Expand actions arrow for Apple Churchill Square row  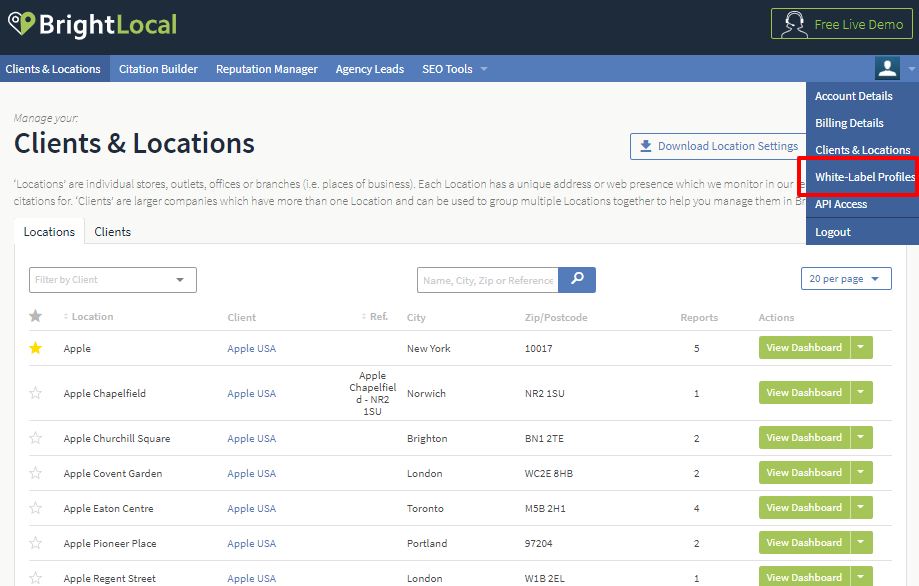(x=861, y=438)
